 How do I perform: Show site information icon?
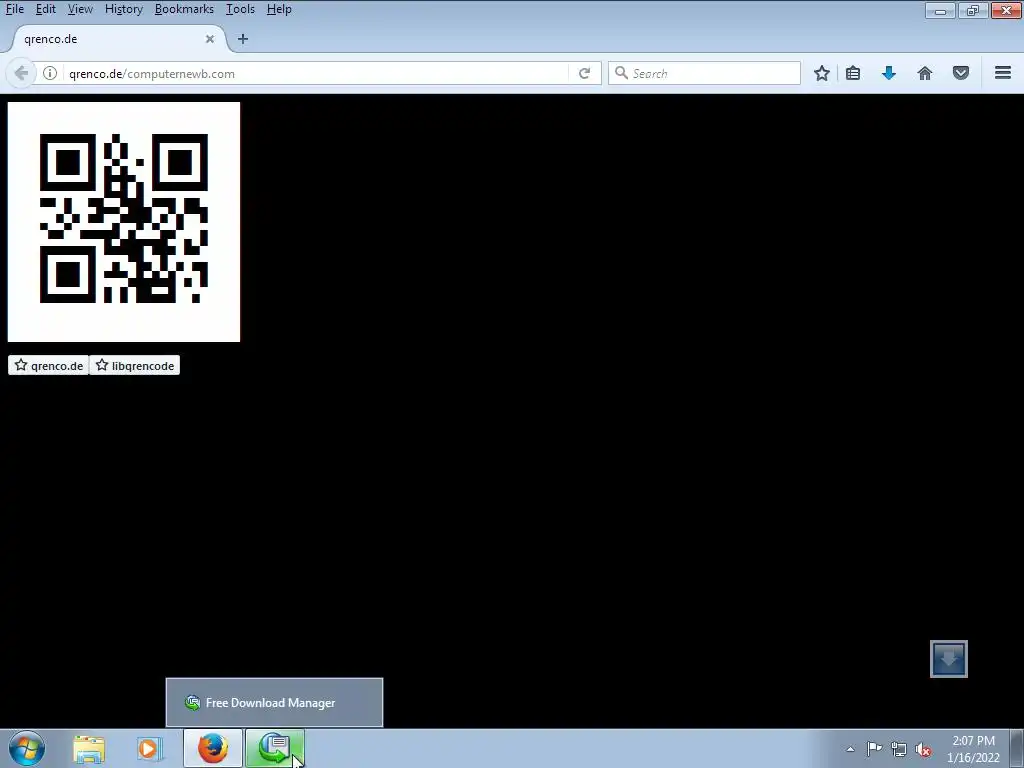(50, 73)
